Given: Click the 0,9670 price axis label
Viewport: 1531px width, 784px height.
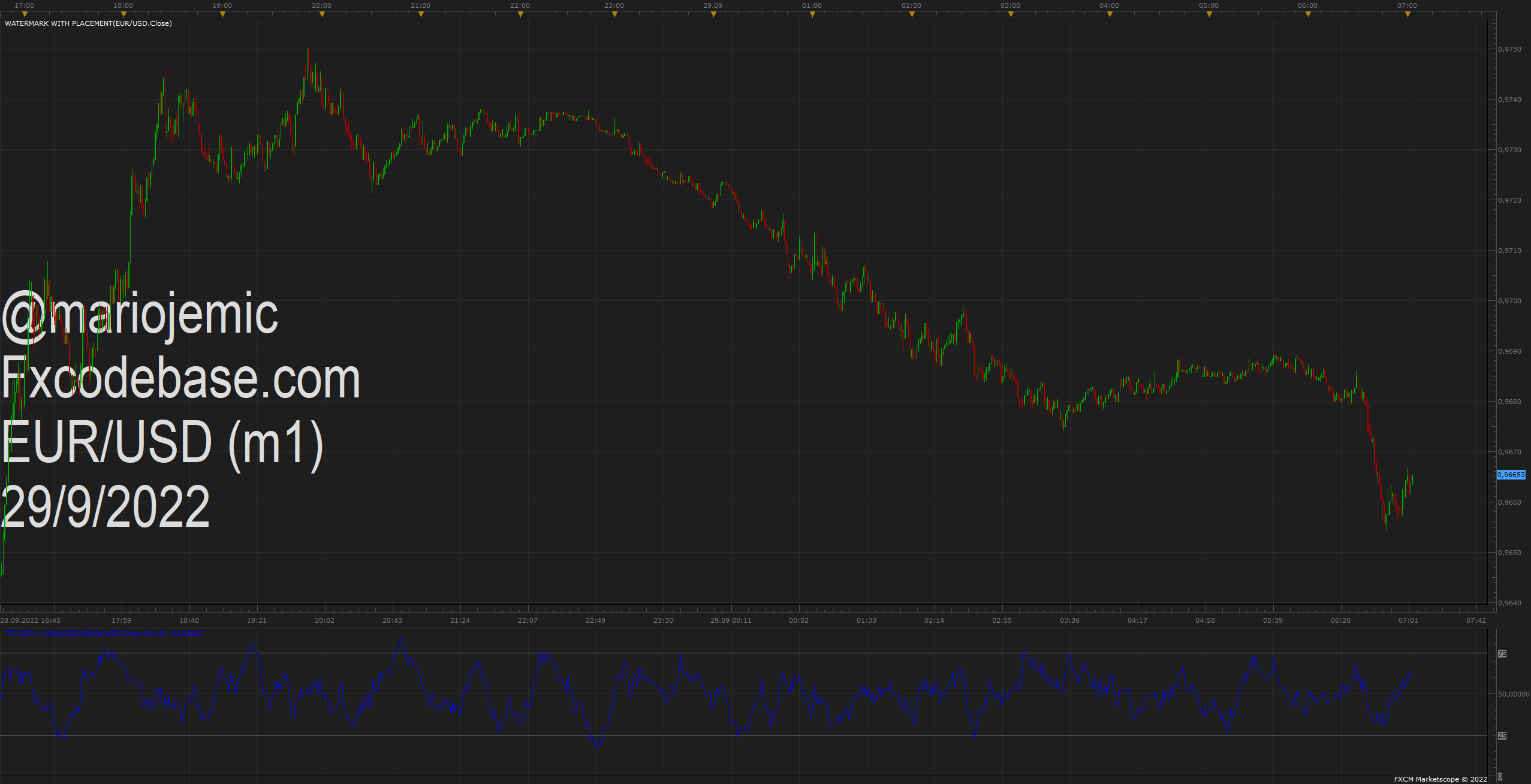Looking at the screenshot, I should point(1509,452).
